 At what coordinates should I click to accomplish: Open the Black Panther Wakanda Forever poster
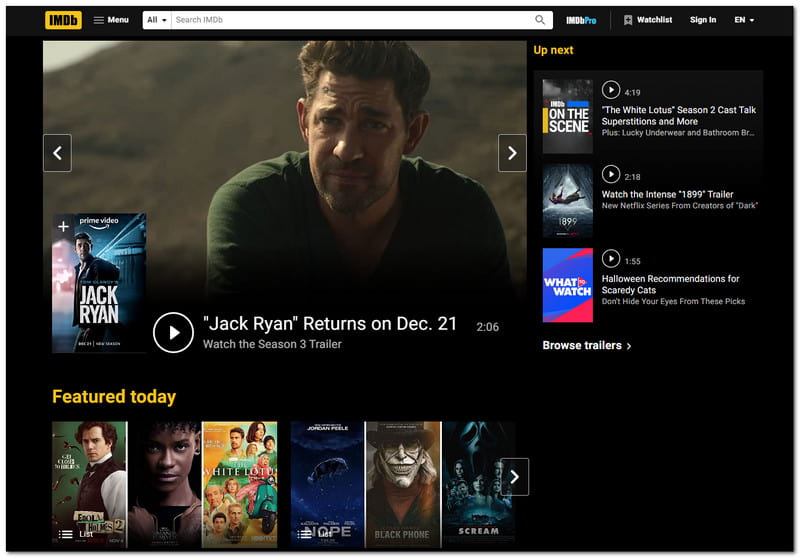[x=164, y=485]
